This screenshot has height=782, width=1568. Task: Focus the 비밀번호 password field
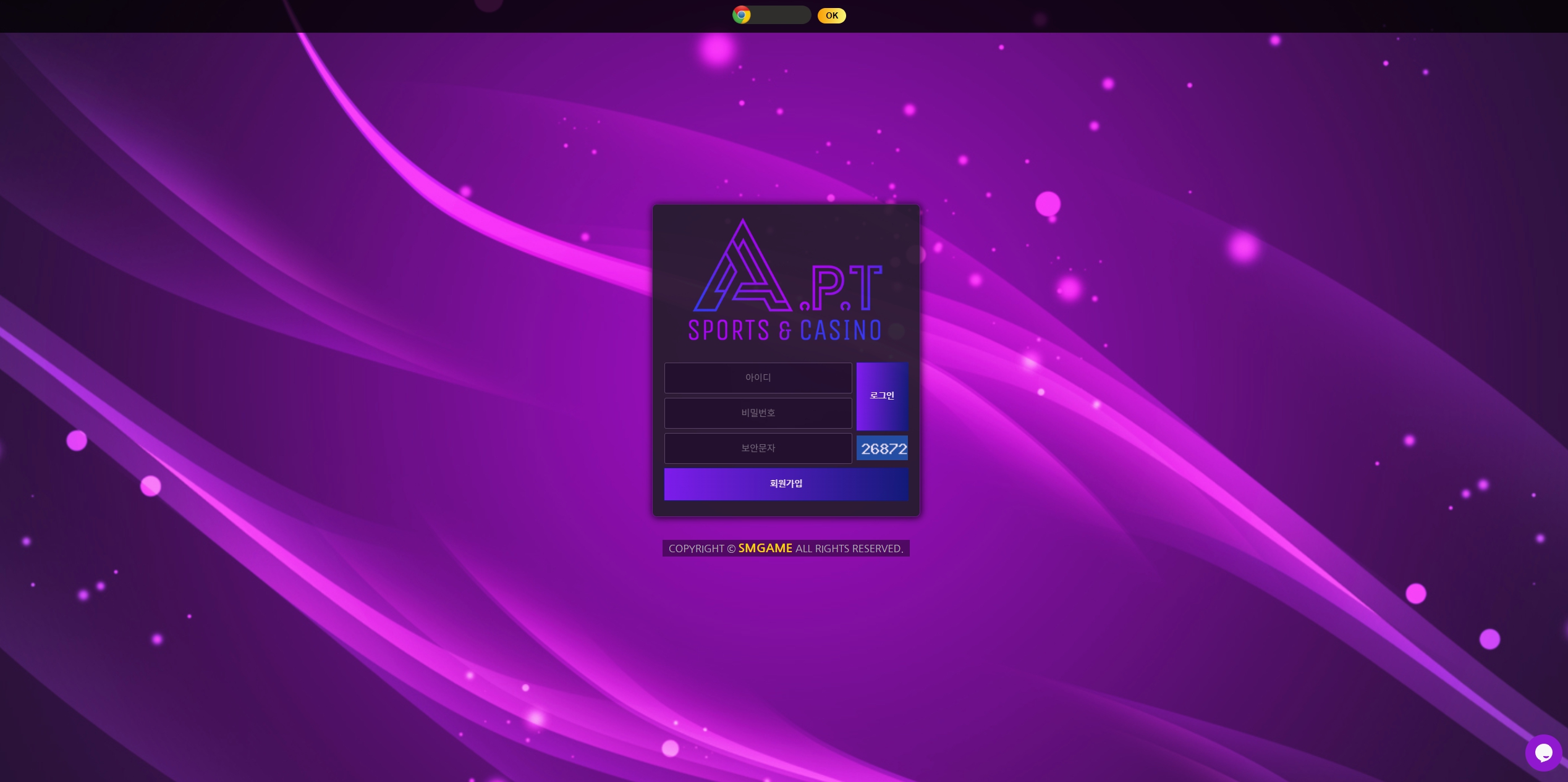758,413
